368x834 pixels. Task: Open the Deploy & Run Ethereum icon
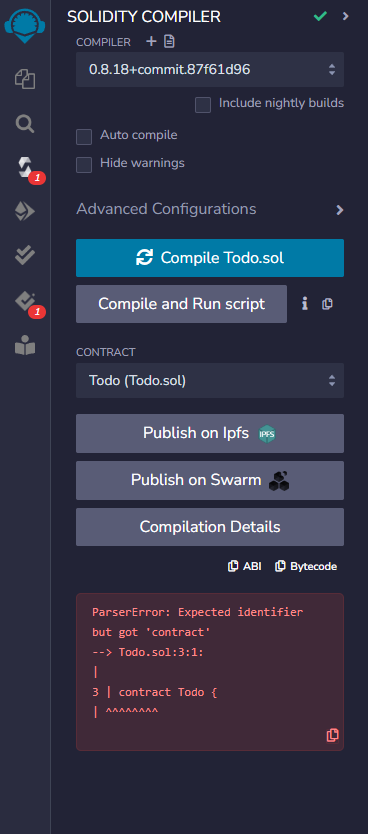point(25,212)
